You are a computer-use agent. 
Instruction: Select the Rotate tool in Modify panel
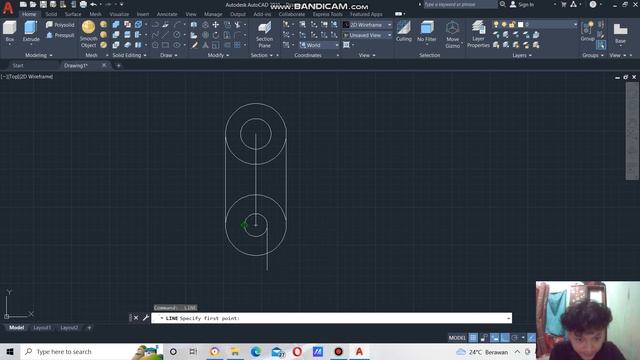[216, 35]
